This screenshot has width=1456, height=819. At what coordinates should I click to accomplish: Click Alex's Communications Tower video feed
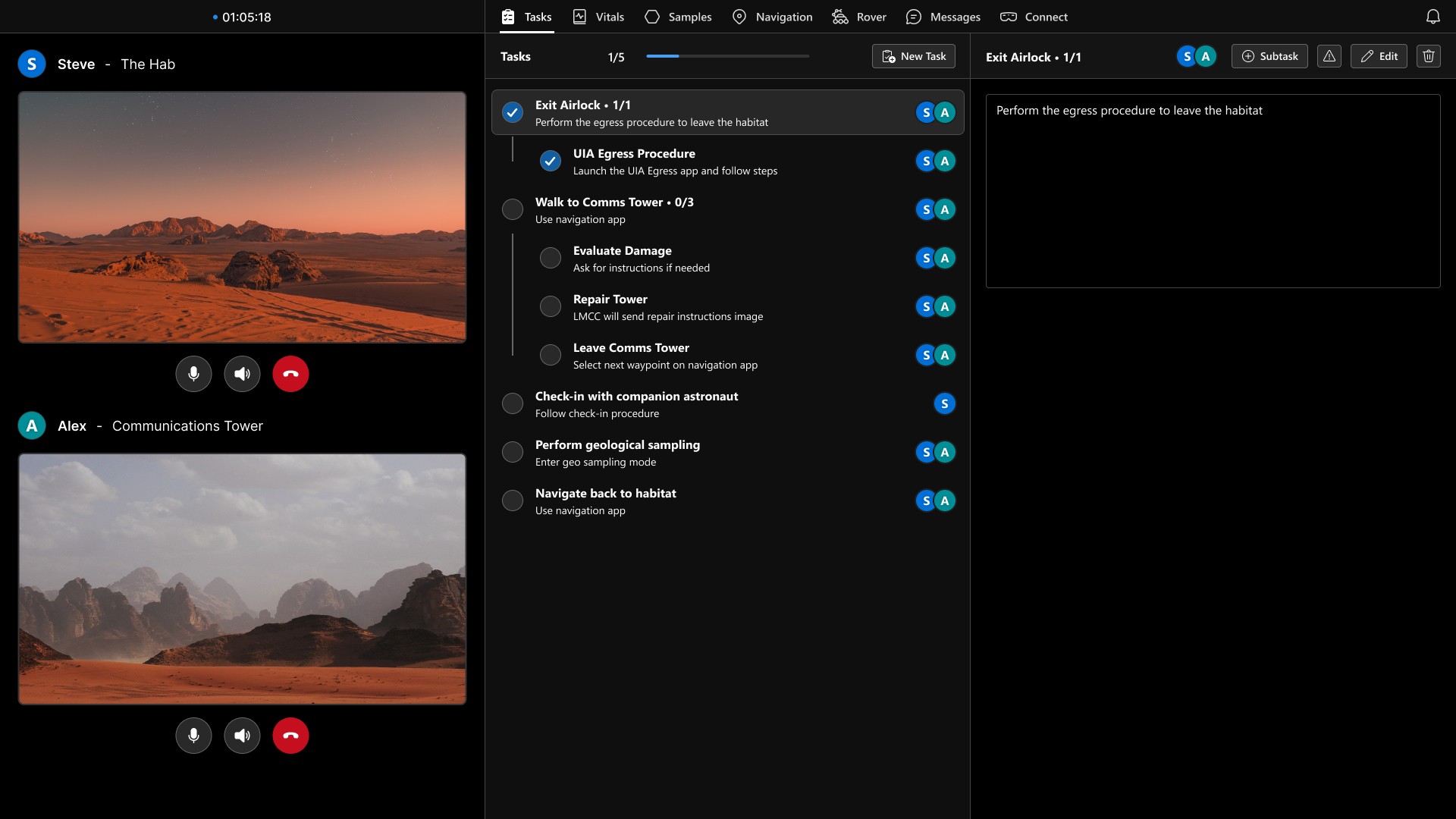pos(242,579)
